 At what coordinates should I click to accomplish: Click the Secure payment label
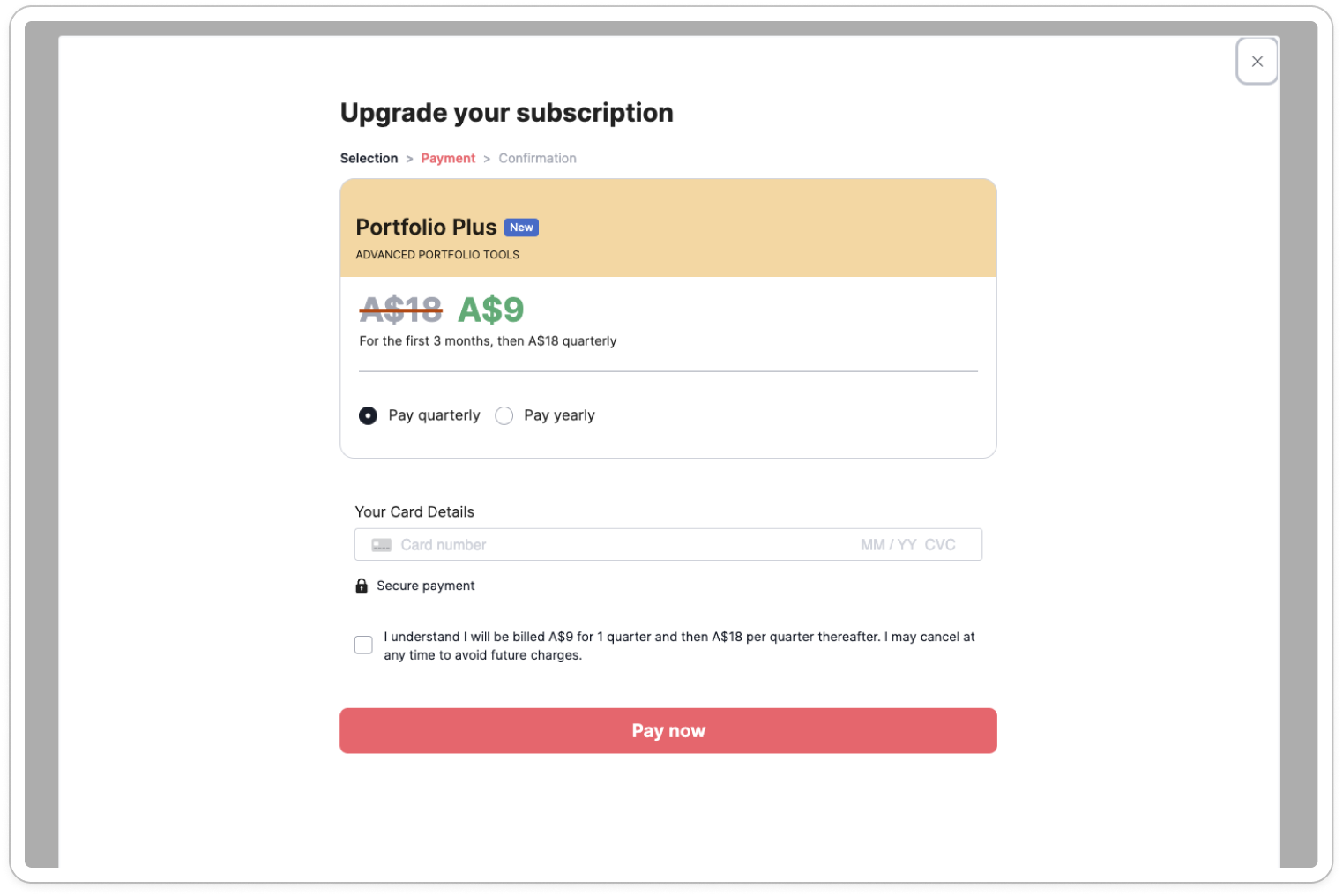point(425,586)
